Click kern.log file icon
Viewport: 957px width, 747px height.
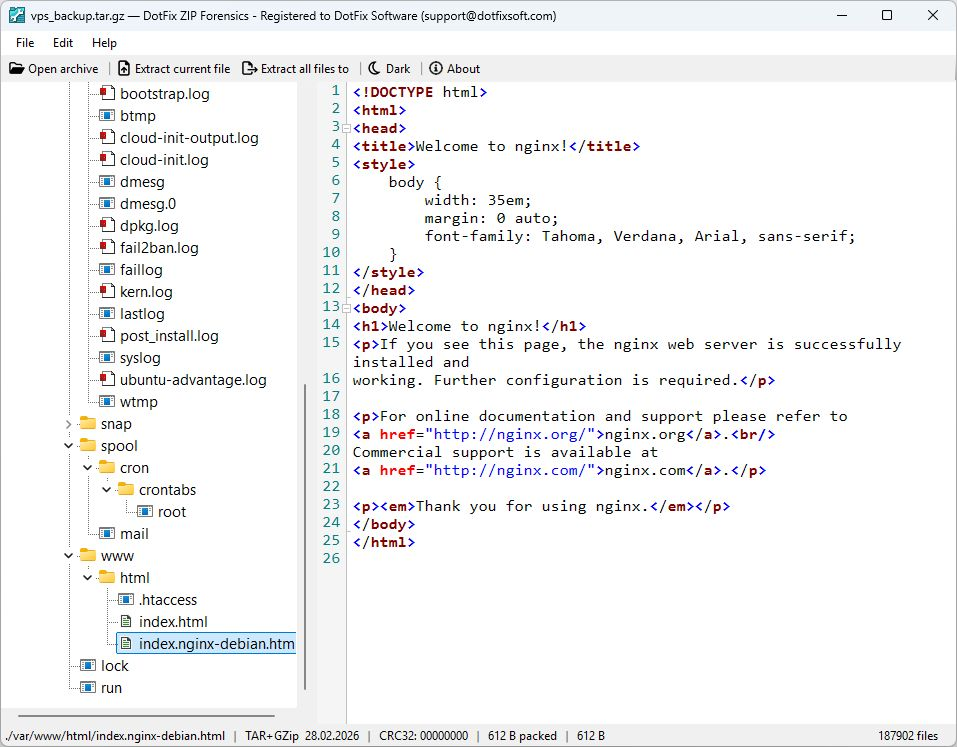107,290
